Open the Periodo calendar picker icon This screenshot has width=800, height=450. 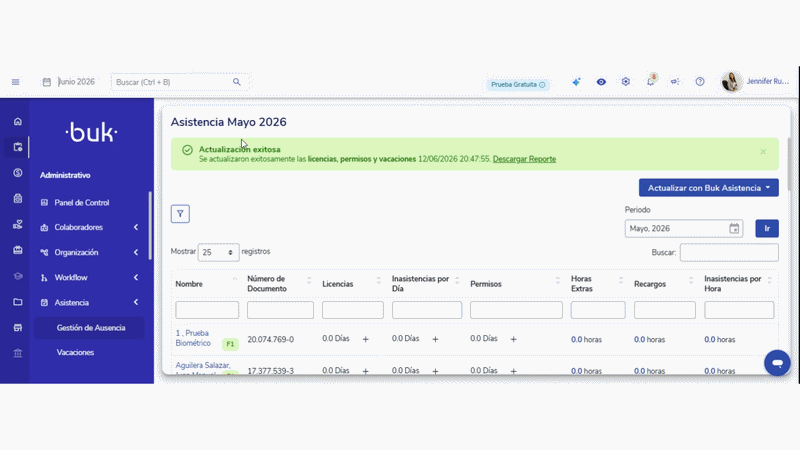tap(734, 229)
